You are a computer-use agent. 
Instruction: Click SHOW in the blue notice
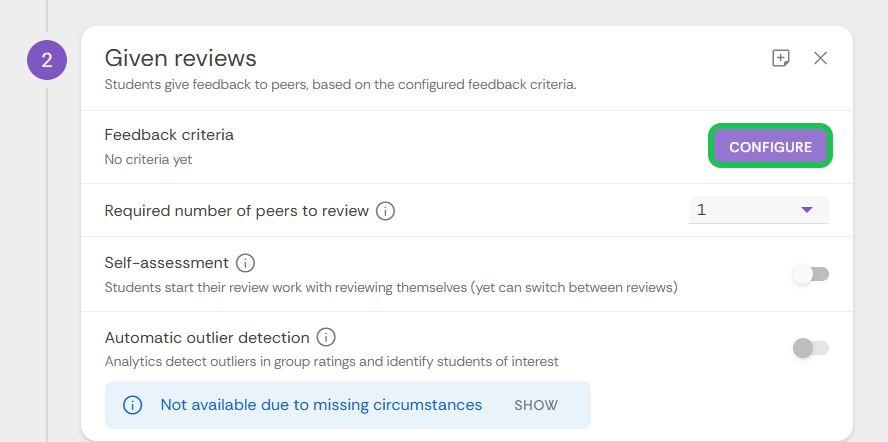(x=536, y=405)
